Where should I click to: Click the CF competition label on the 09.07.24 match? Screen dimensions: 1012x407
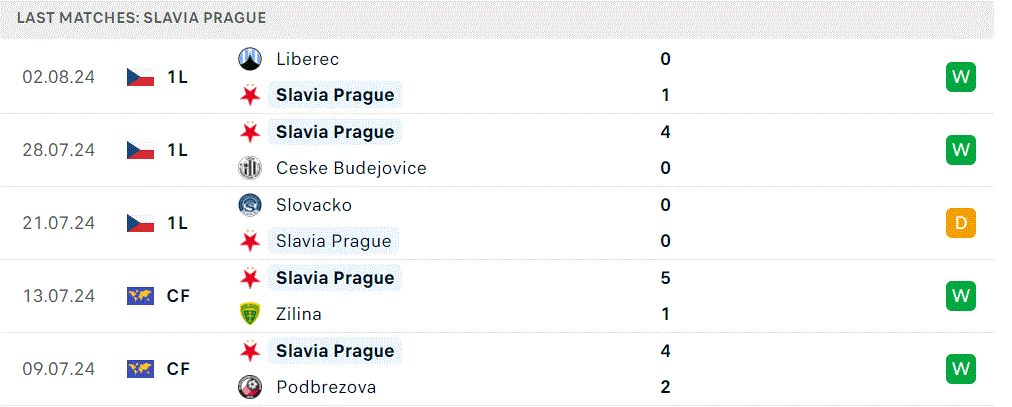click(178, 369)
